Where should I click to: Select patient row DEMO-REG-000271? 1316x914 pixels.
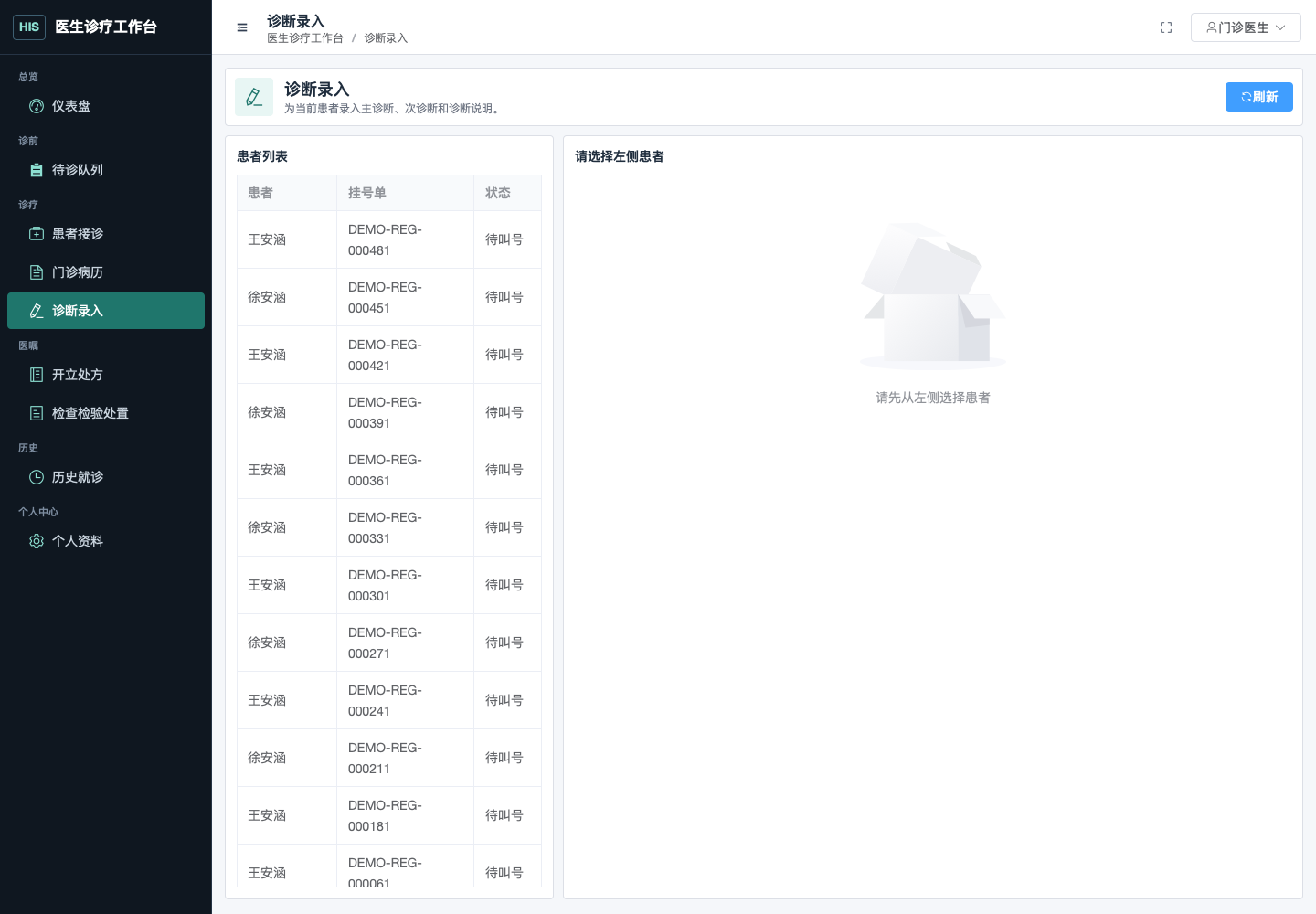pos(389,643)
